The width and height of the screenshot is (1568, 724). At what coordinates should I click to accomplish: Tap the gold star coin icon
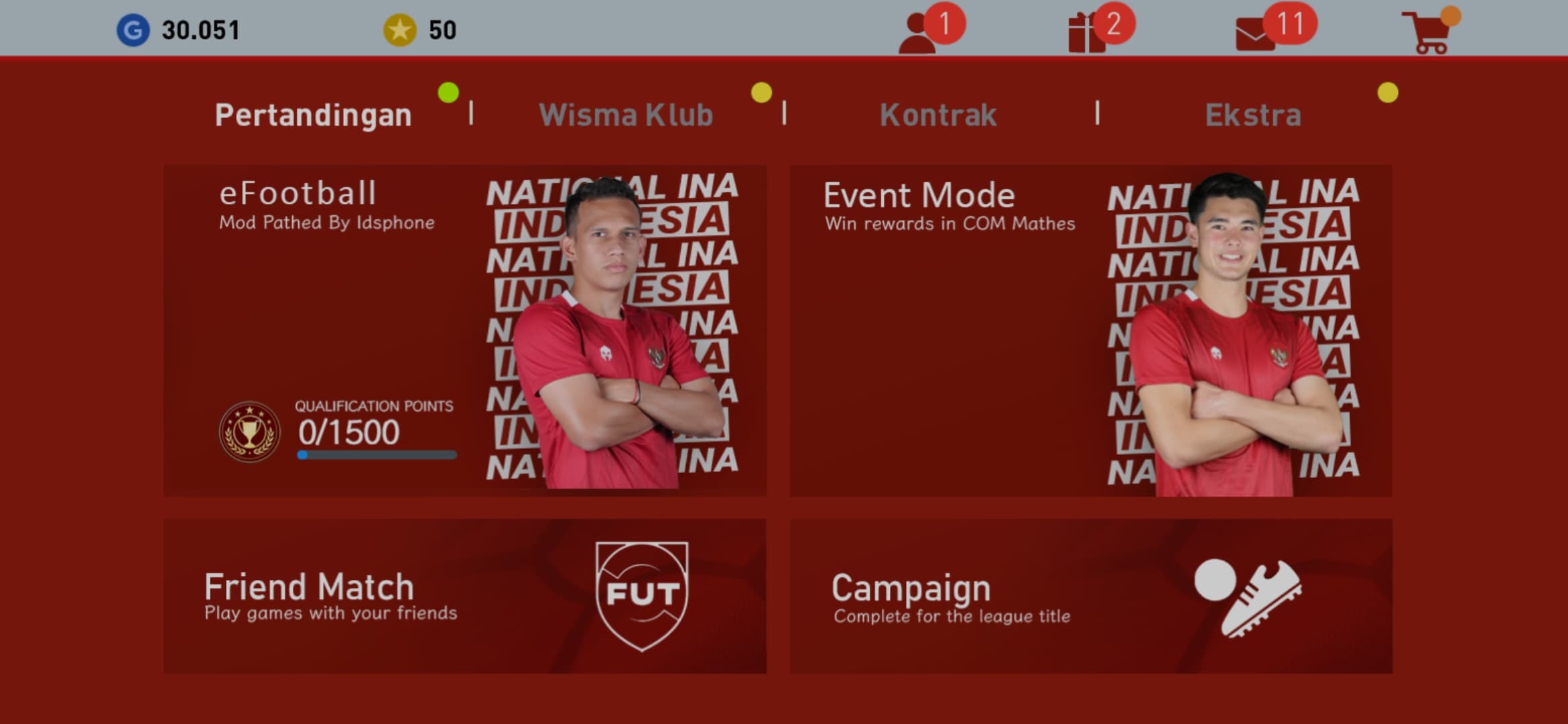pos(400,31)
